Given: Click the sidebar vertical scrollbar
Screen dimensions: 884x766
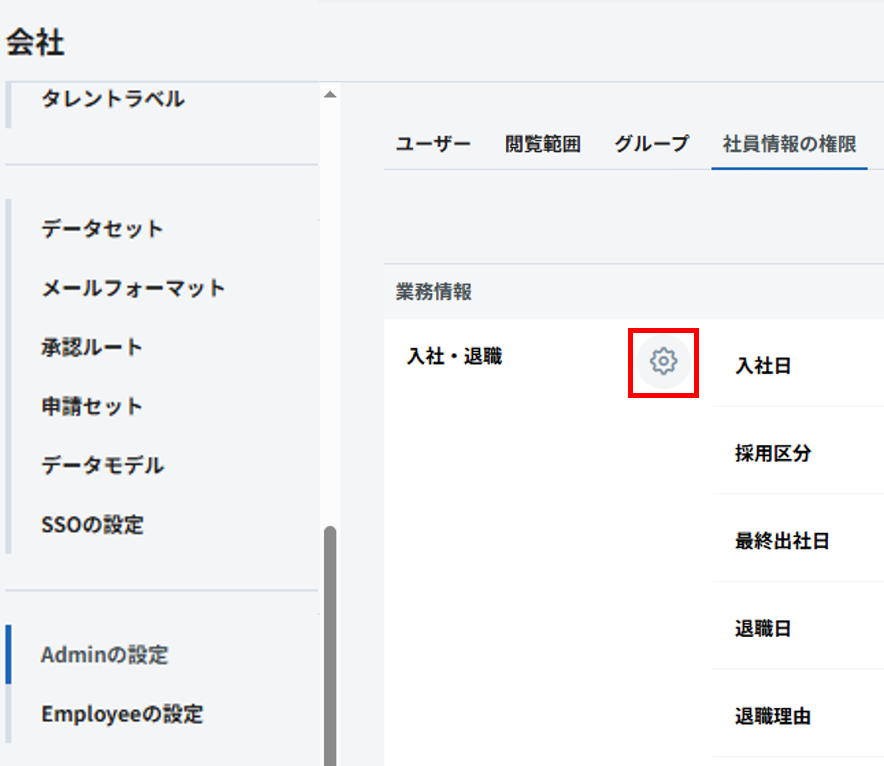Looking at the screenshot, I should 330,640.
